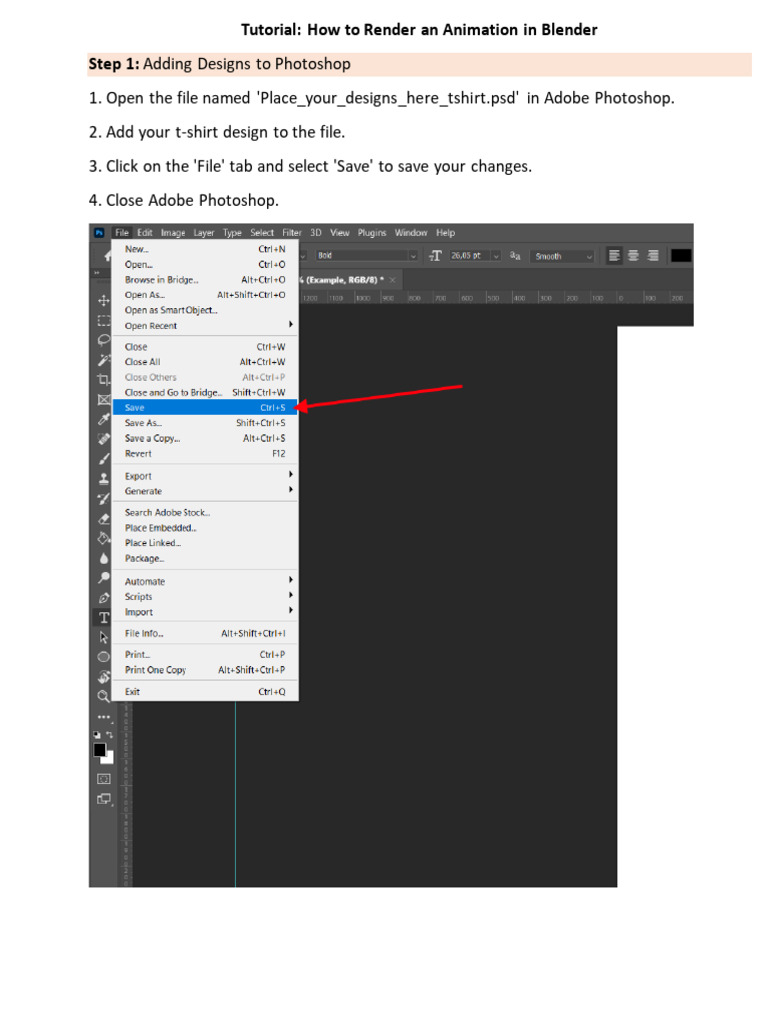Click the font size icon
The image size is (768, 1024).
(x=435, y=256)
